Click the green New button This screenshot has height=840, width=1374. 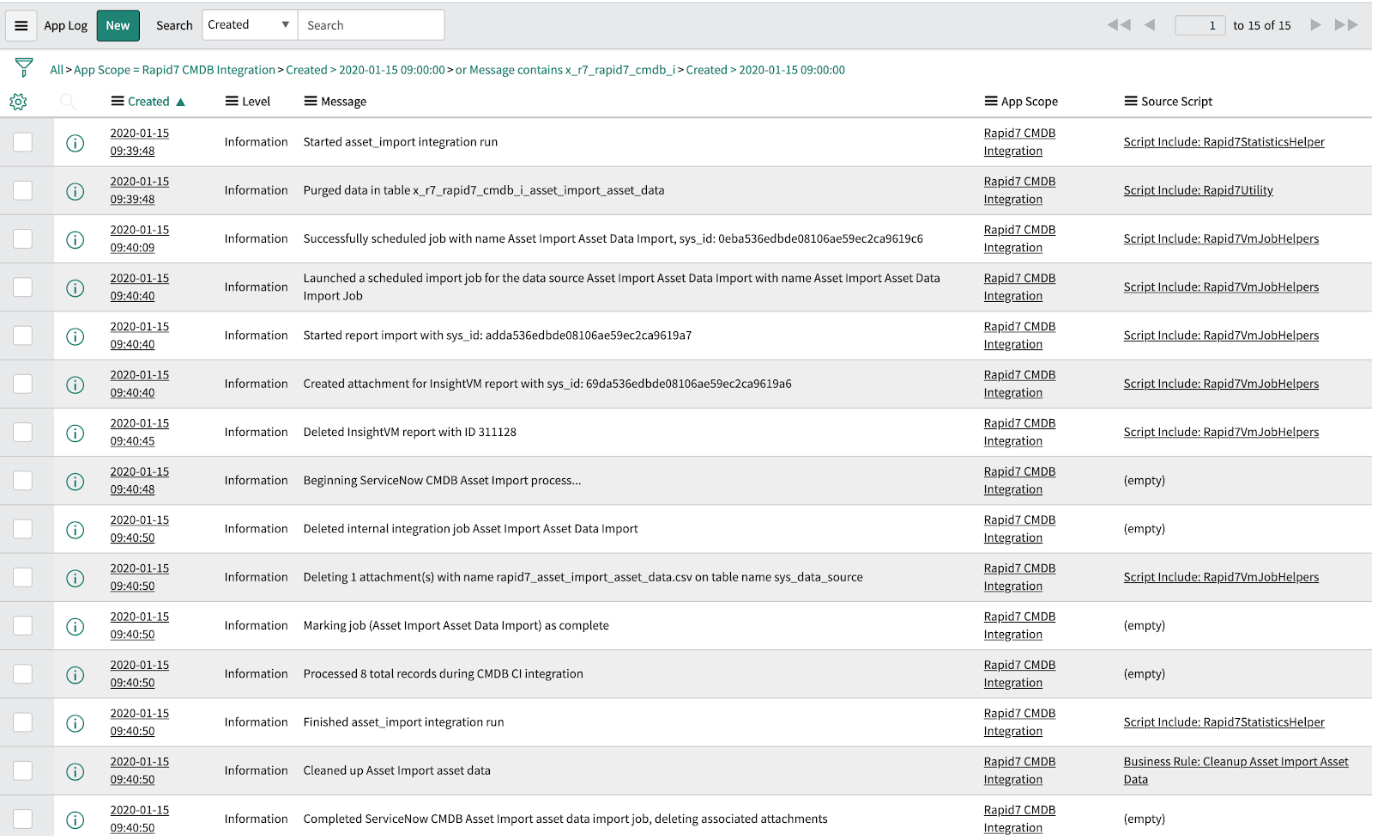[x=118, y=26]
